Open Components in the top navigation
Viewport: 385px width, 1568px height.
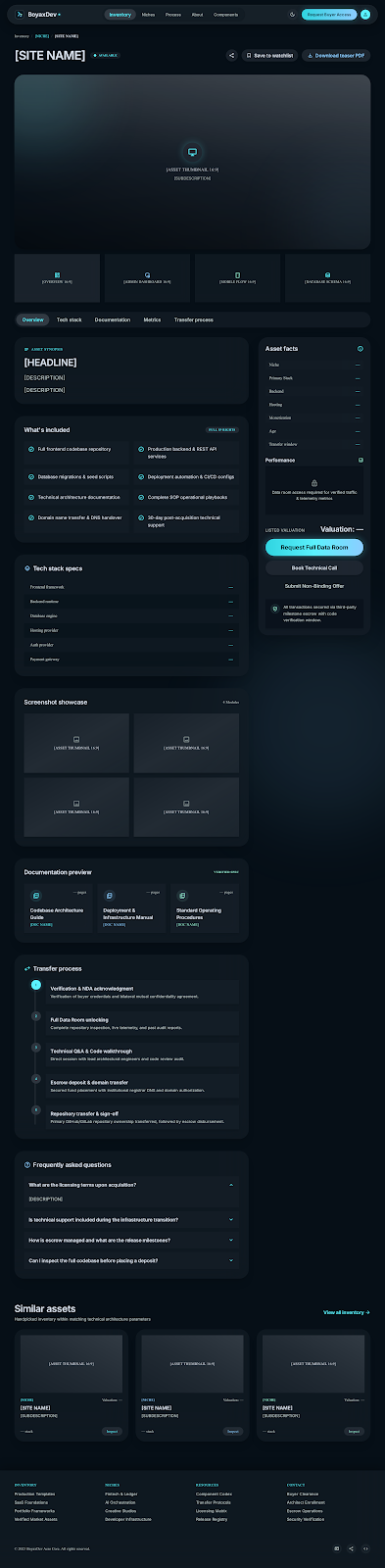click(226, 15)
